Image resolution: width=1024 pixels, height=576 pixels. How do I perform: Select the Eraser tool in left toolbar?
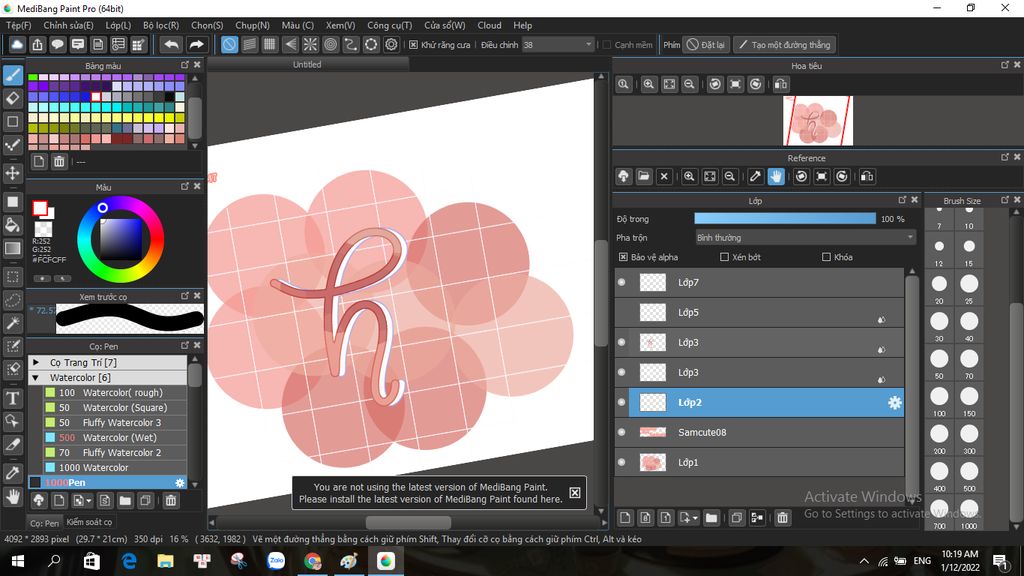click(x=13, y=98)
